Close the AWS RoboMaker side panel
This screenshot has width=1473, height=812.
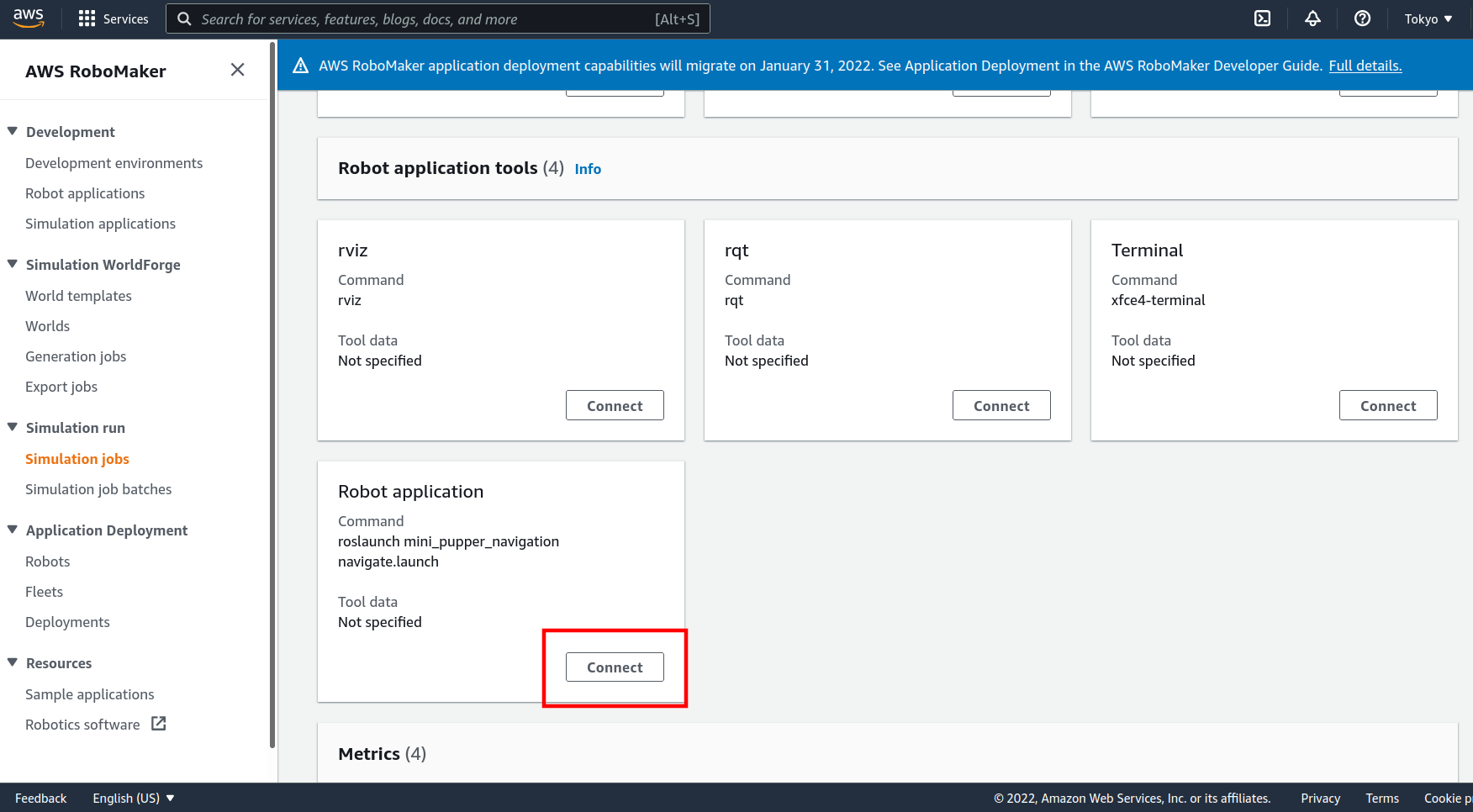(238, 70)
